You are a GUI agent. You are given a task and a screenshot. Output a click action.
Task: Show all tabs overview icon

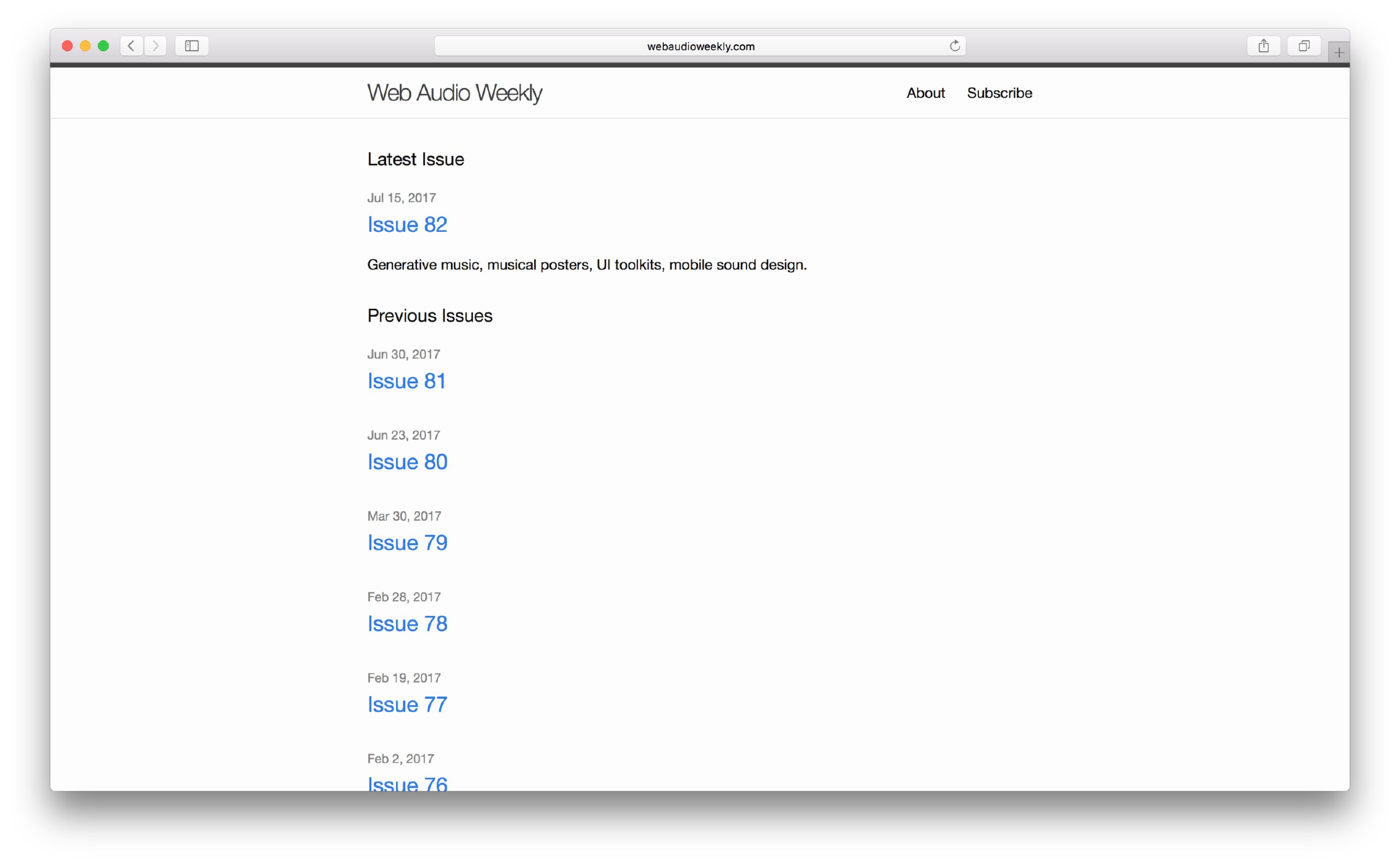(x=1304, y=45)
